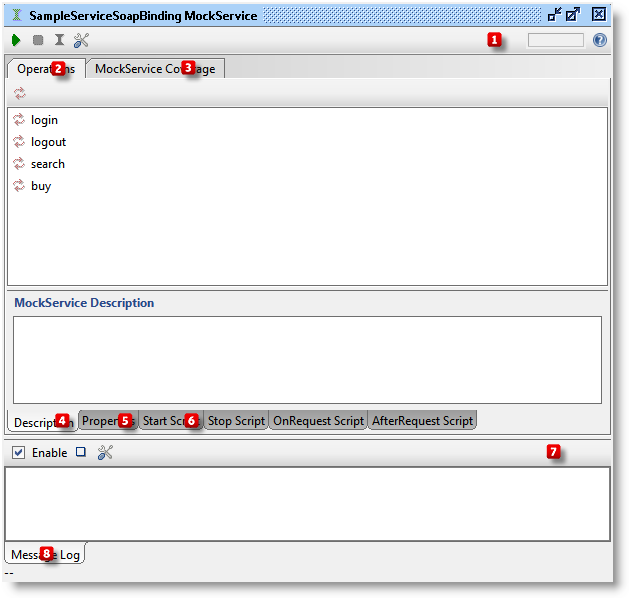Open message log options wrench icon

pyautogui.click(x=105, y=452)
